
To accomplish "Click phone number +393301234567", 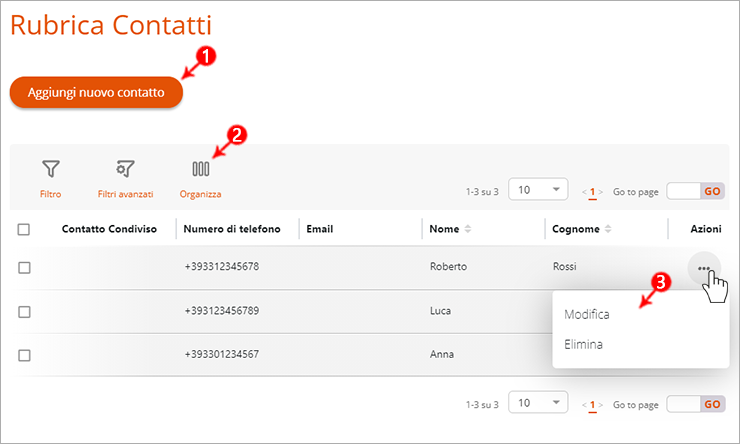I will pos(222,354).
